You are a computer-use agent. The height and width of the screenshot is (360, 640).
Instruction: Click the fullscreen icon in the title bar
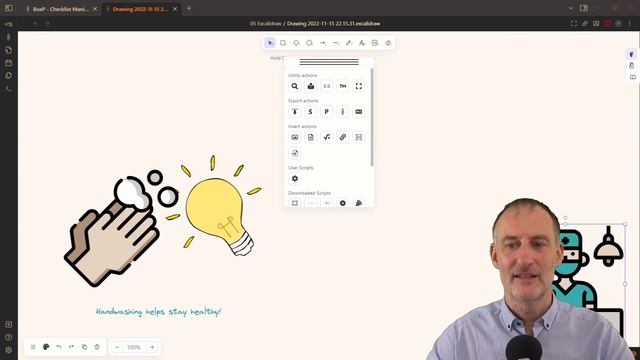click(x=574, y=24)
